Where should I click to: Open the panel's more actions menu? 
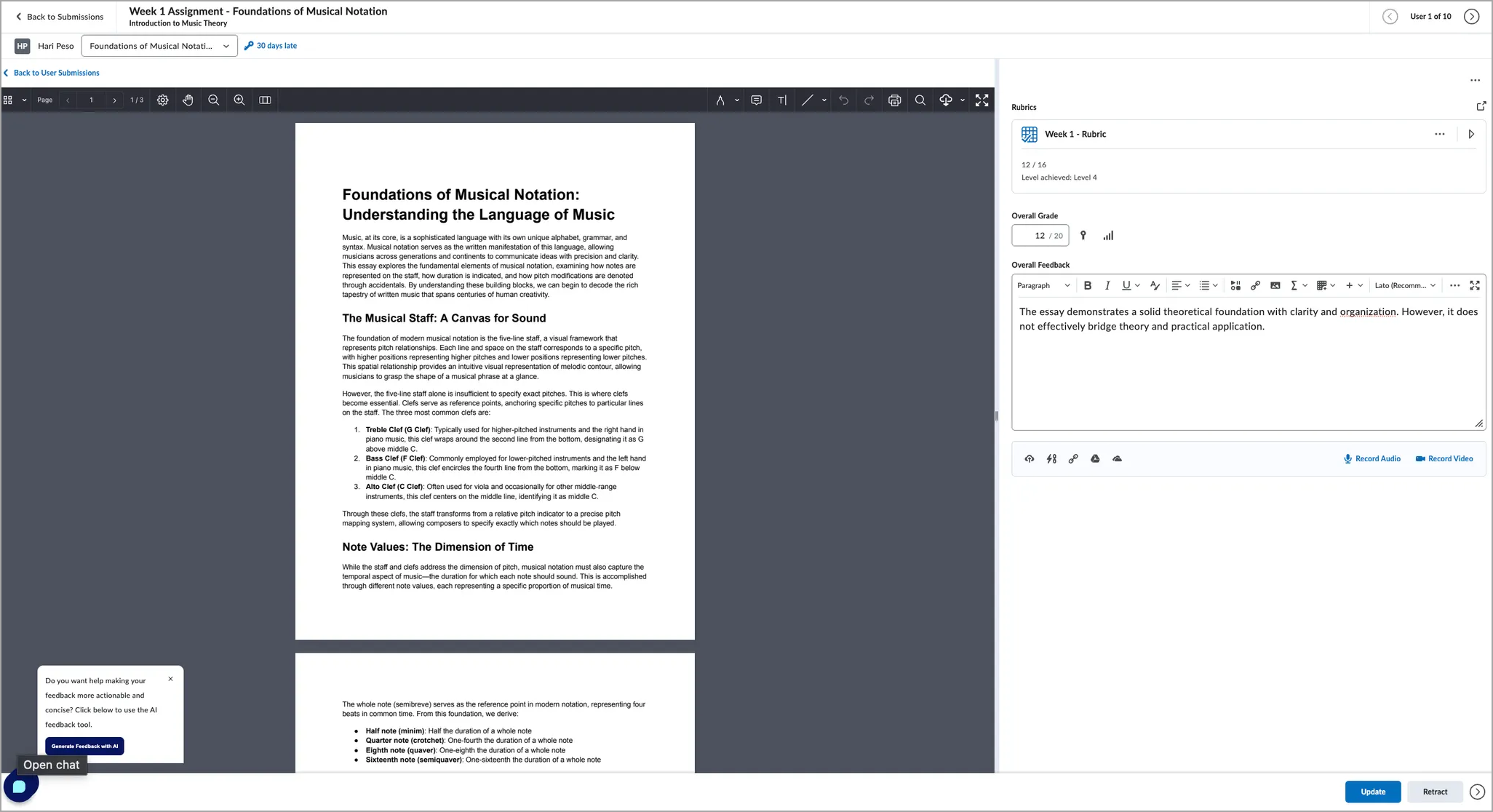(1474, 81)
